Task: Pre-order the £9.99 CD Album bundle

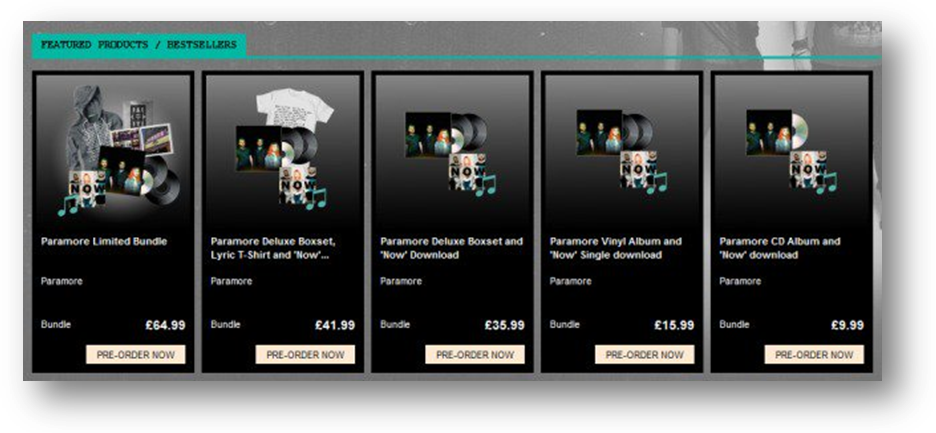Action: coord(814,354)
